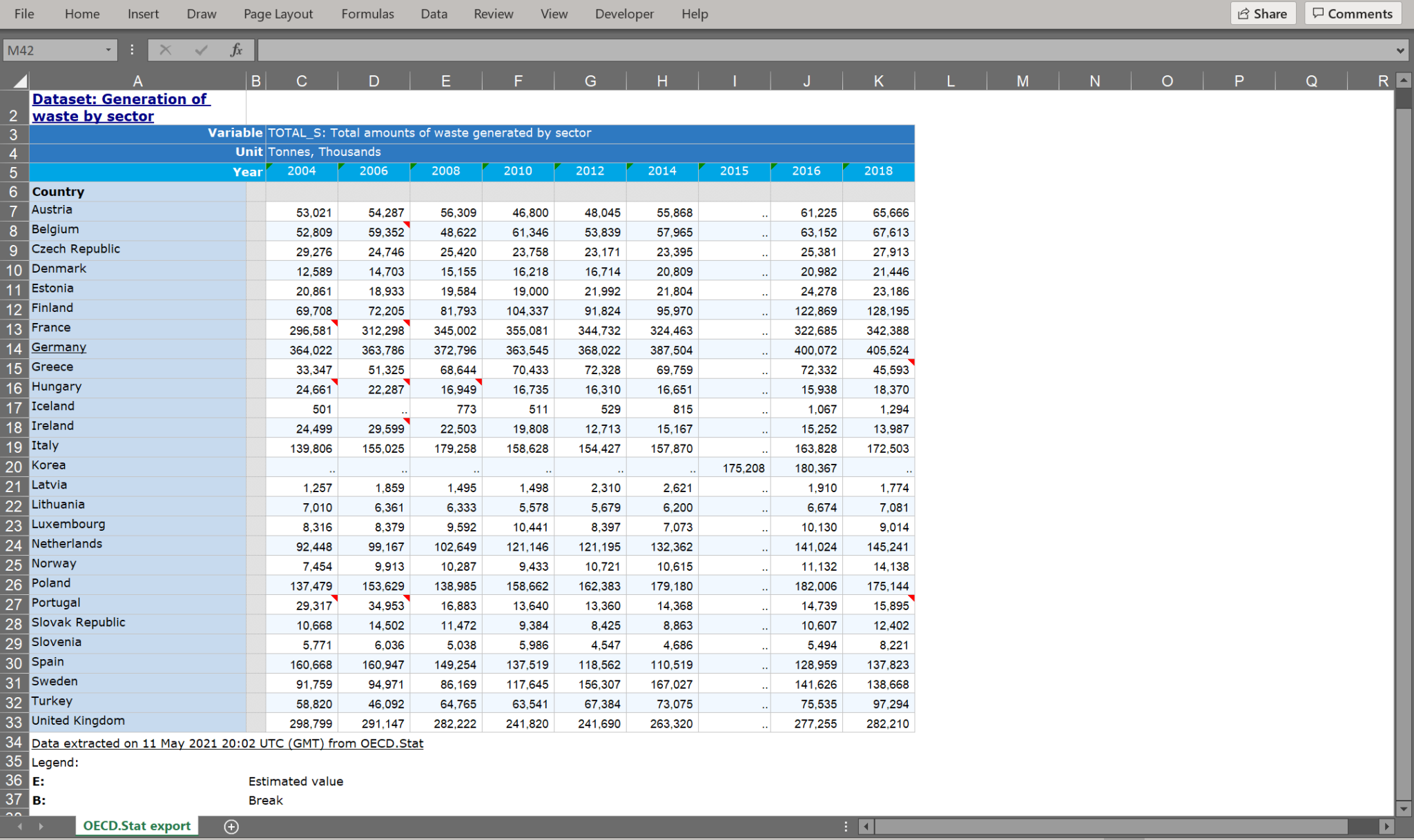The width and height of the screenshot is (1414, 840).
Task: Click the Cancel entry X icon
Action: pyautogui.click(x=165, y=50)
